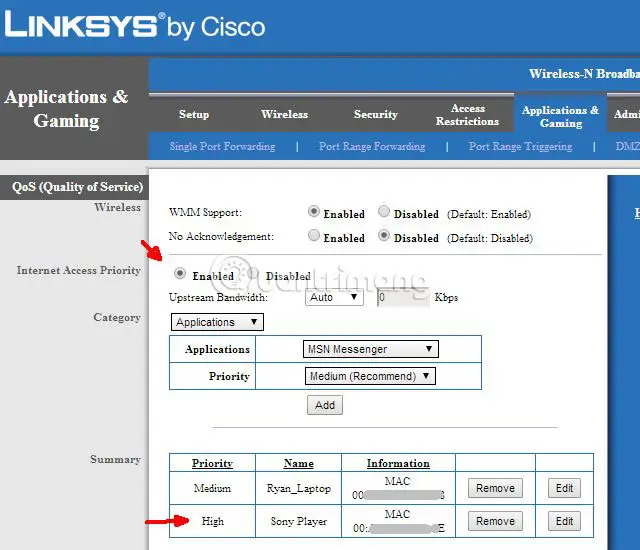Edit the Sony Player entry
640x550 pixels.
[564, 521]
